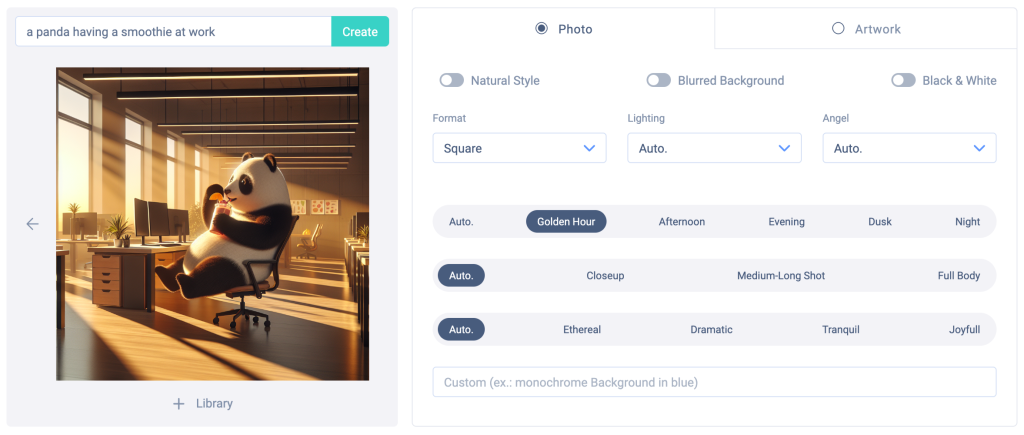Click the back arrow left of image
The image size is (1024, 435).
pyautogui.click(x=32, y=224)
